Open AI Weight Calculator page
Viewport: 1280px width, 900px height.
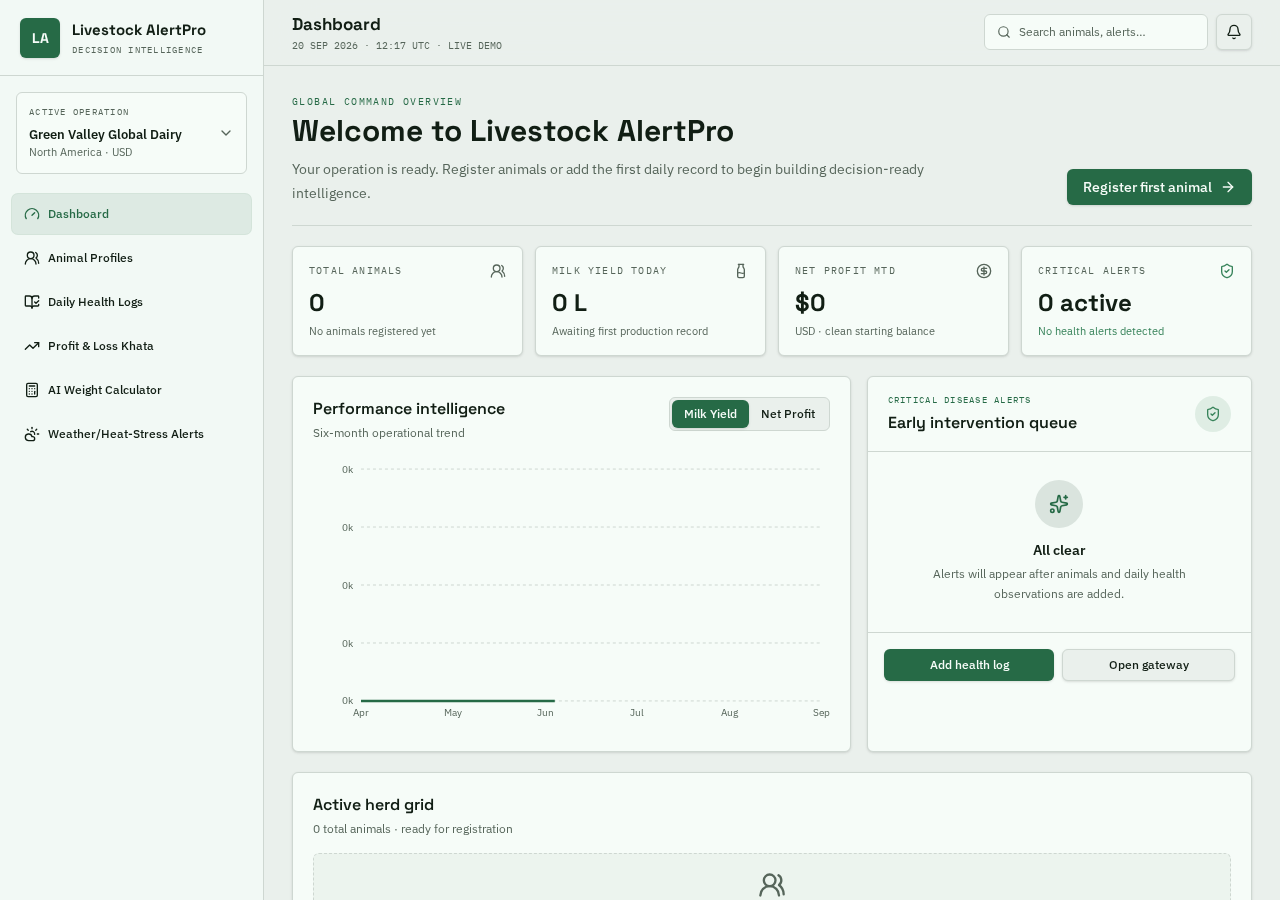(x=131, y=390)
